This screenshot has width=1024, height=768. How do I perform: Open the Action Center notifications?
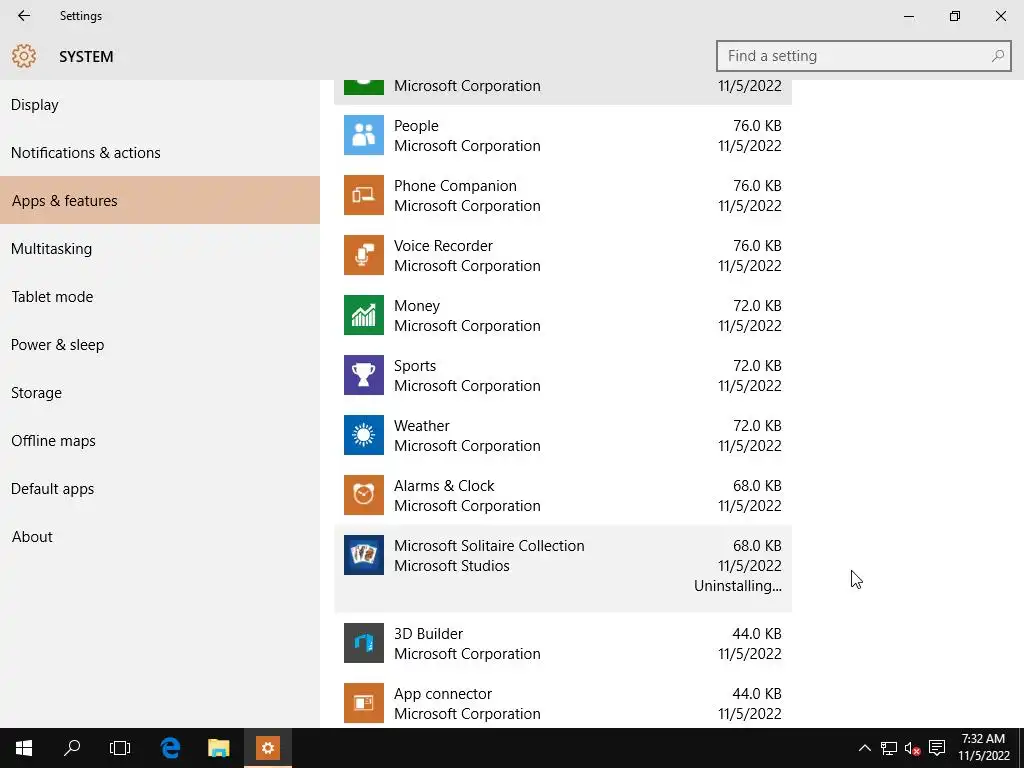tap(937, 748)
